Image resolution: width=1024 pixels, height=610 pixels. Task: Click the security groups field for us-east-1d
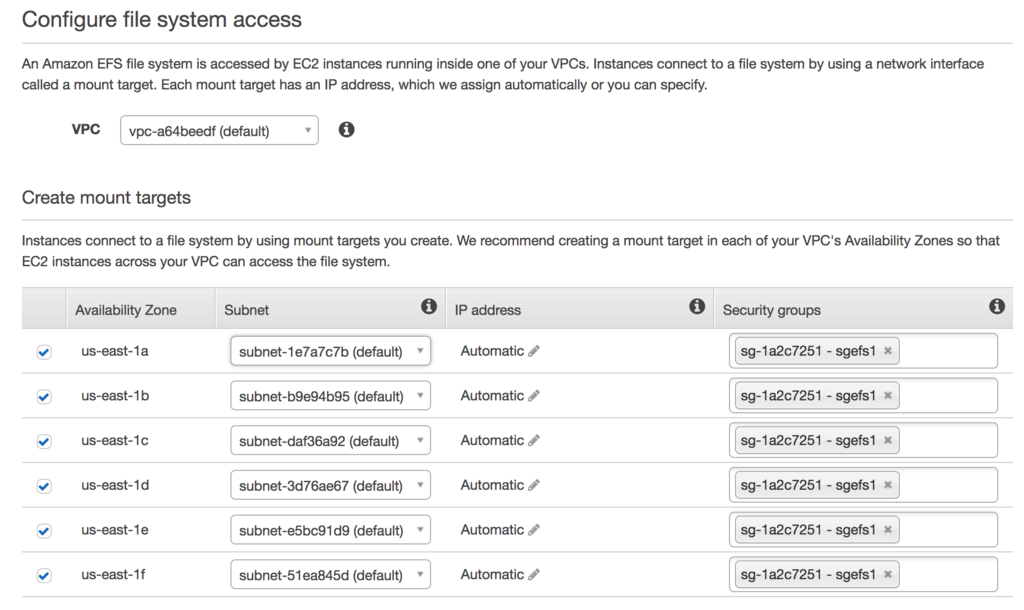click(947, 486)
